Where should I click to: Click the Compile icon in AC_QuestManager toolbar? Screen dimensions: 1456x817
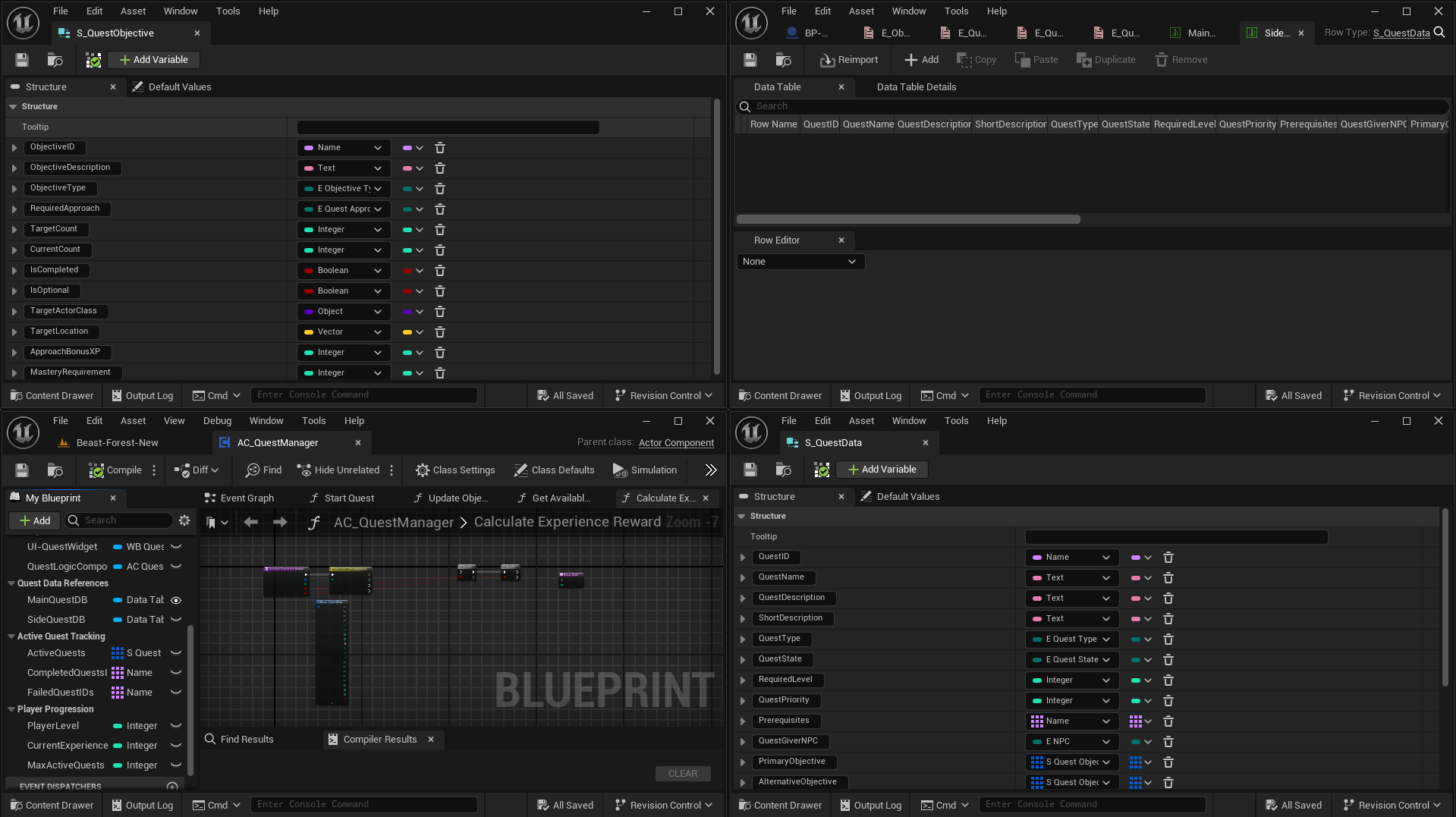point(96,470)
